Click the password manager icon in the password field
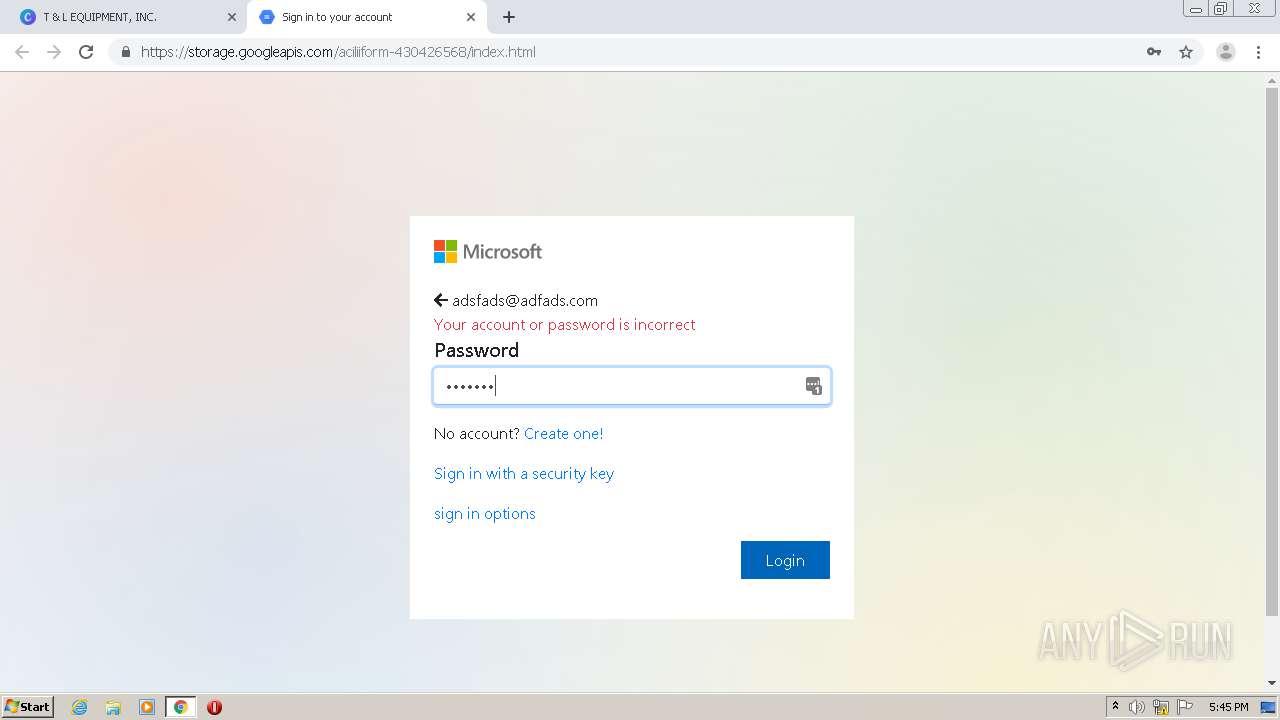The height and width of the screenshot is (720, 1280). (x=813, y=386)
